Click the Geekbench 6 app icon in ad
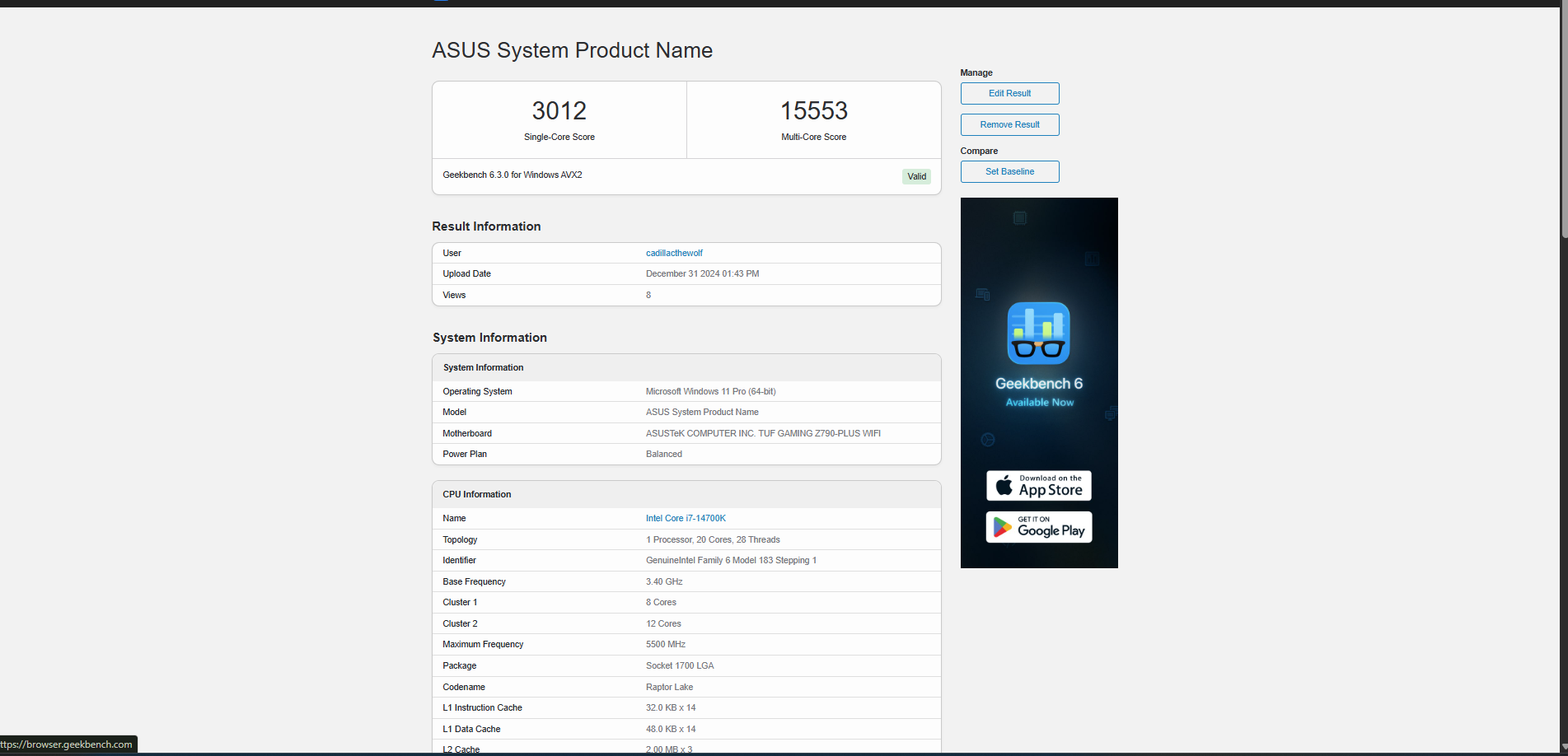Screen dimensions: 1568x756 1039,333
